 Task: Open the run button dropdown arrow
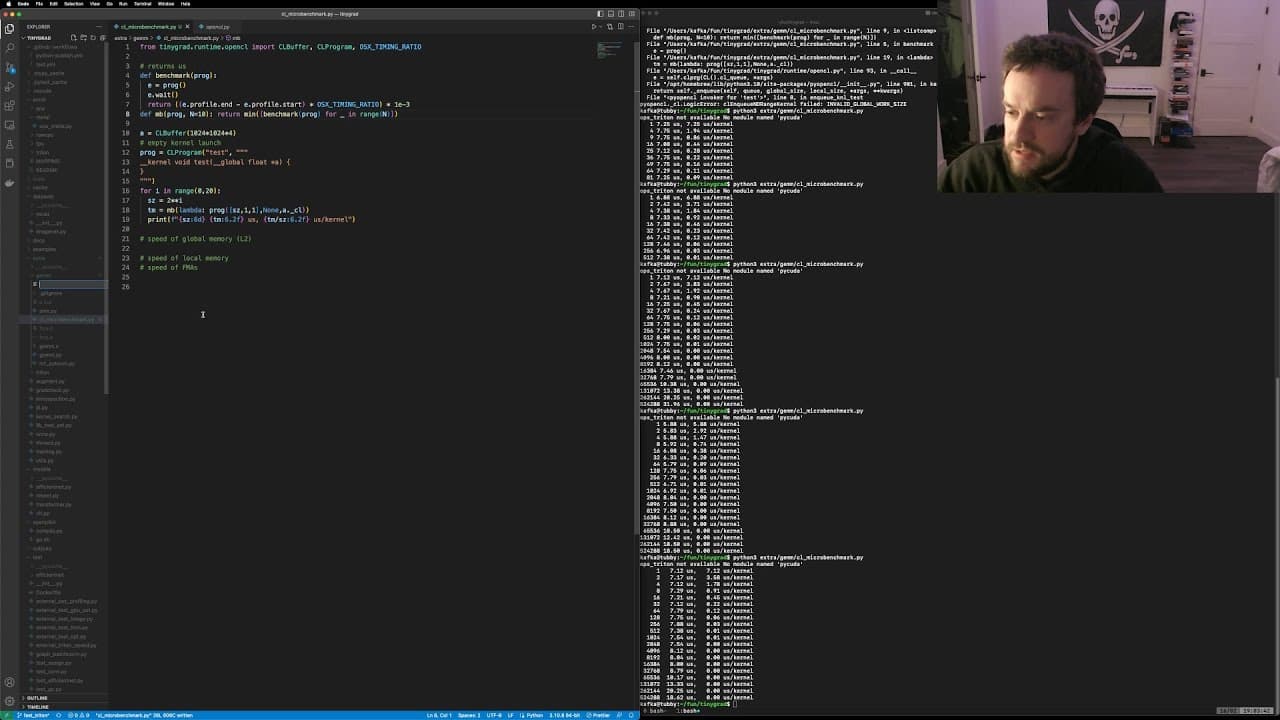(x=601, y=27)
